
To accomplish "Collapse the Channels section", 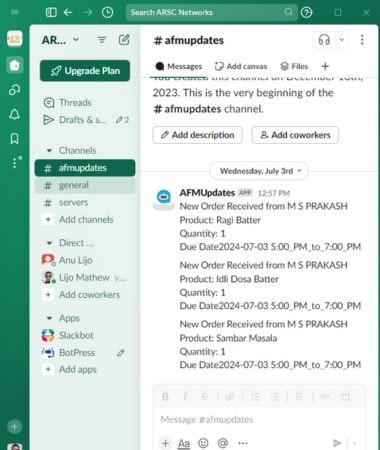I will 49,151.
